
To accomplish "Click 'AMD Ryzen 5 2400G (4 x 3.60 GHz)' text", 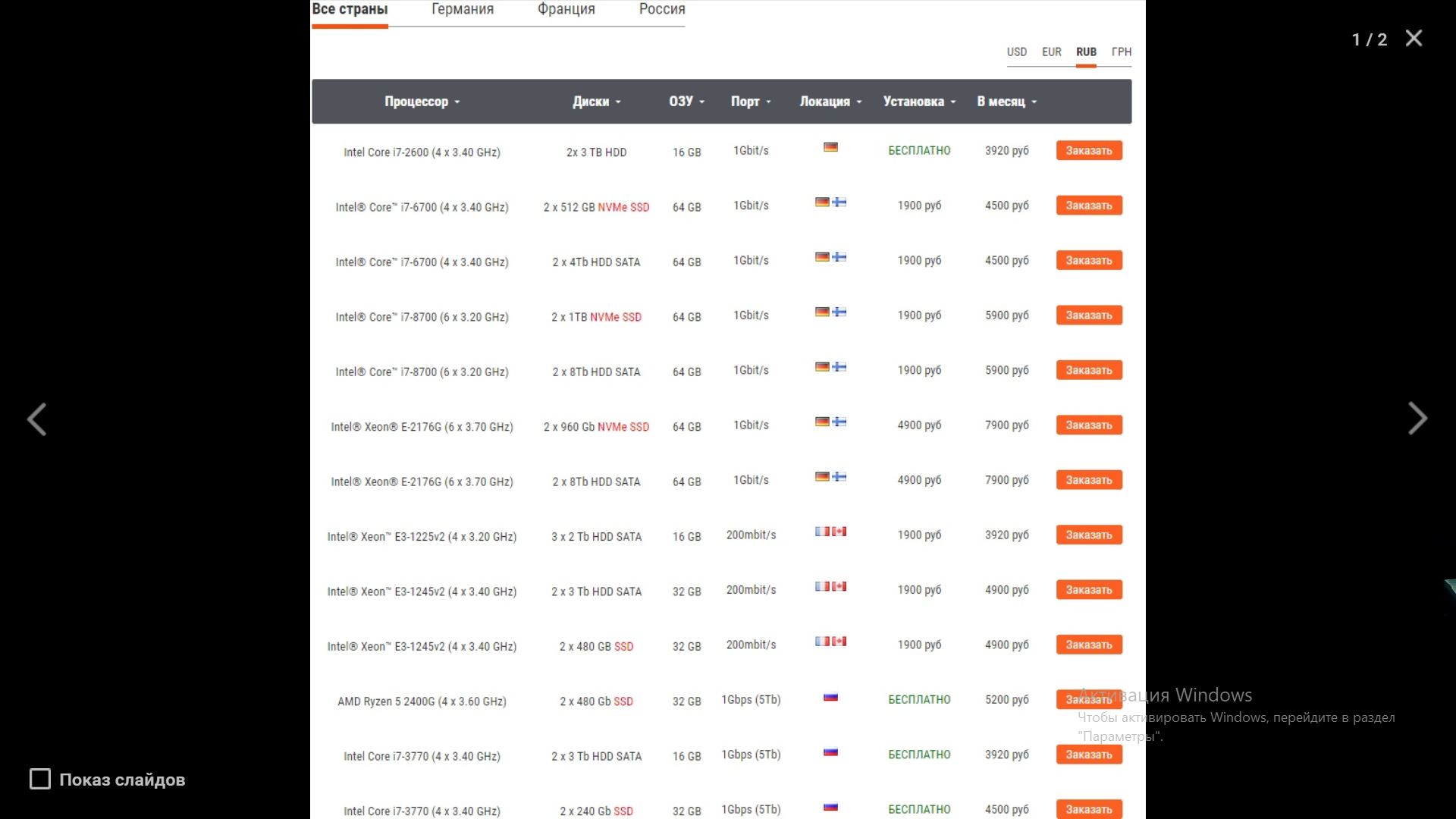I will [422, 701].
